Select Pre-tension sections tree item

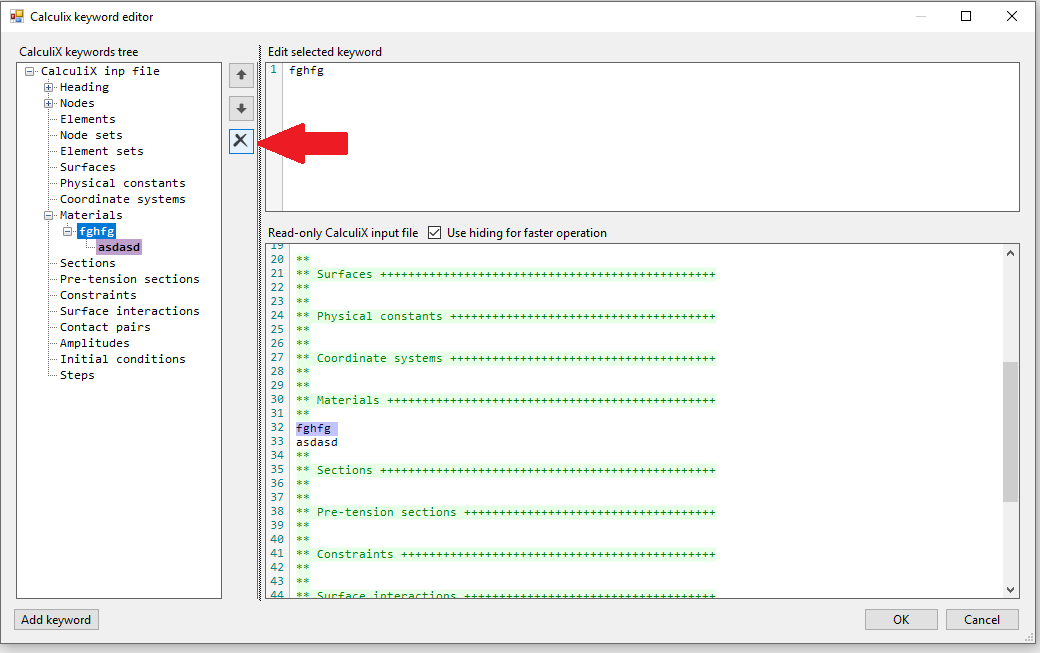pyautogui.click(x=129, y=279)
